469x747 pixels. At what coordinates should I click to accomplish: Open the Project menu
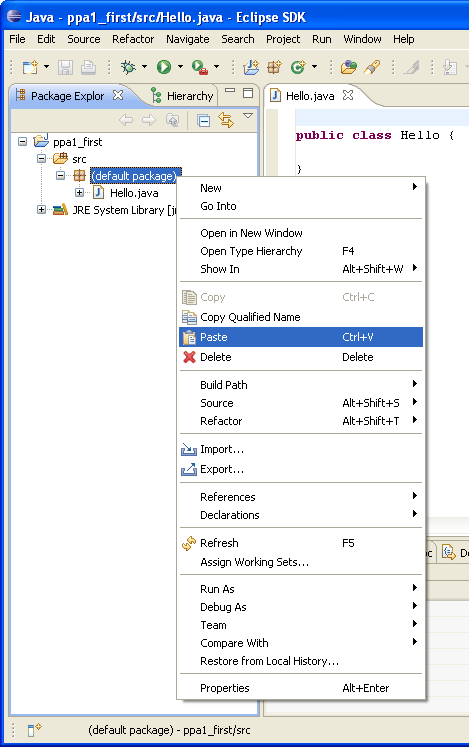(283, 39)
